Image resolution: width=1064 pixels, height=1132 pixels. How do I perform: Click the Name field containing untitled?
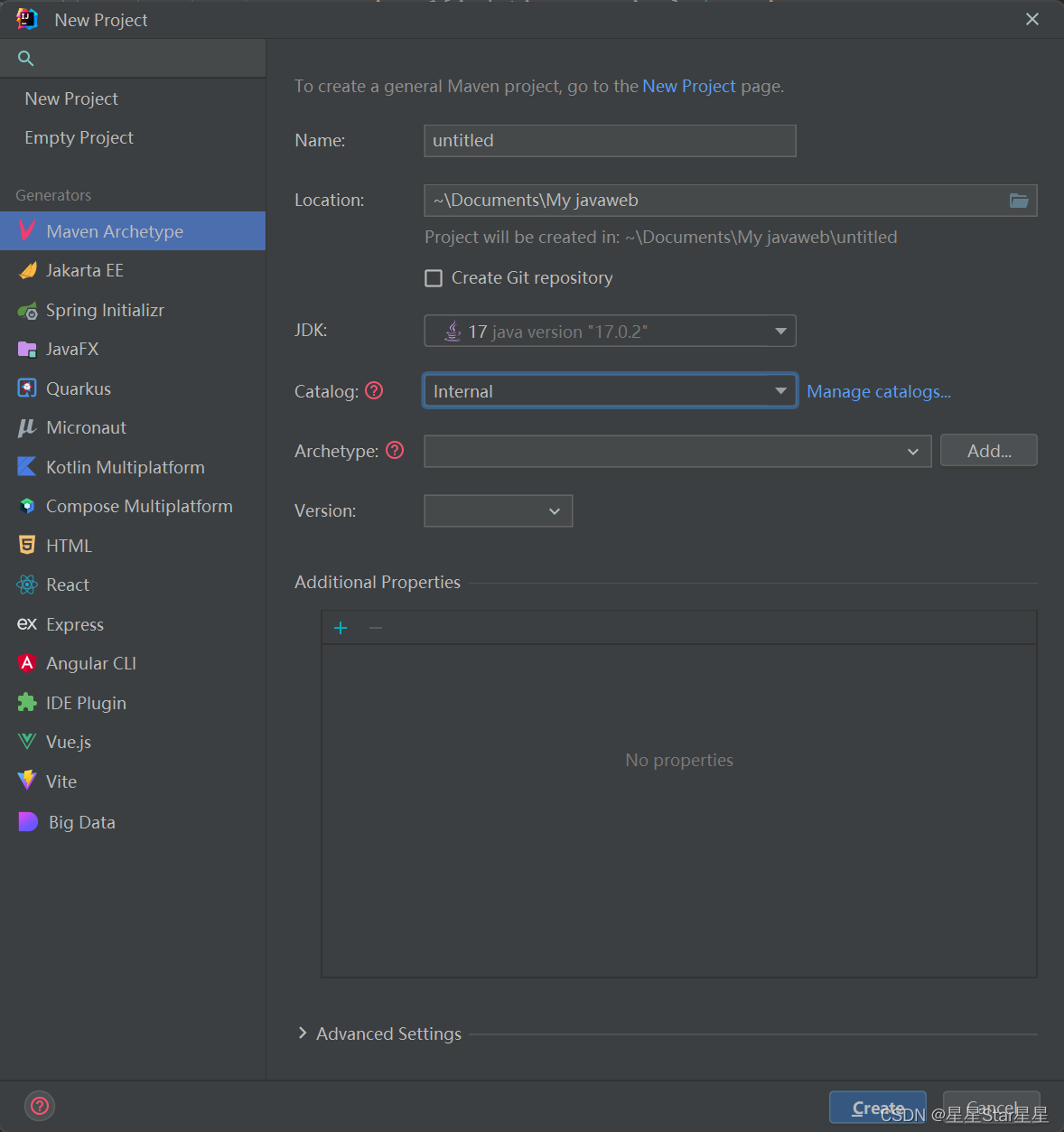(610, 141)
